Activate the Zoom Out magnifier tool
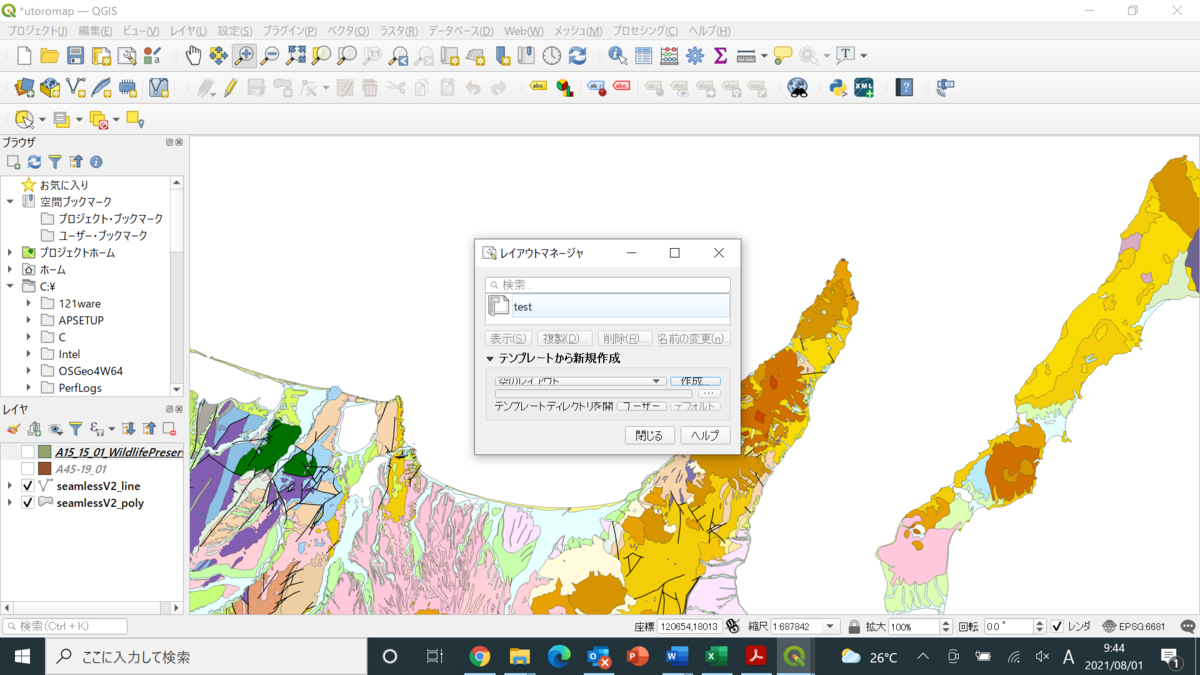The width and height of the screenshot is (1200, 675). pyautogui.click(x=270, y=56)
